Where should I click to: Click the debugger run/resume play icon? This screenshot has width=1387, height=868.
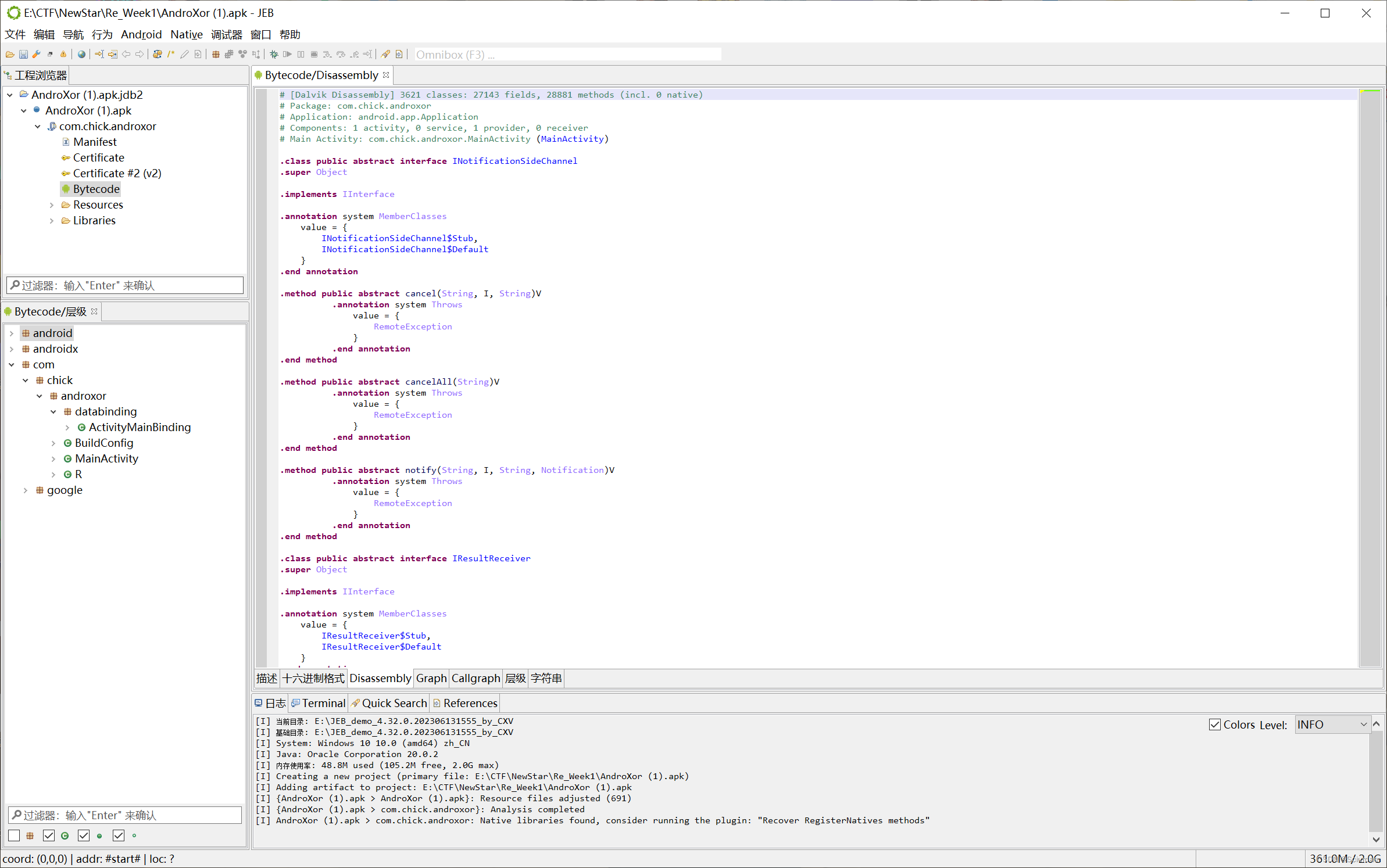[x=287, y=55]
